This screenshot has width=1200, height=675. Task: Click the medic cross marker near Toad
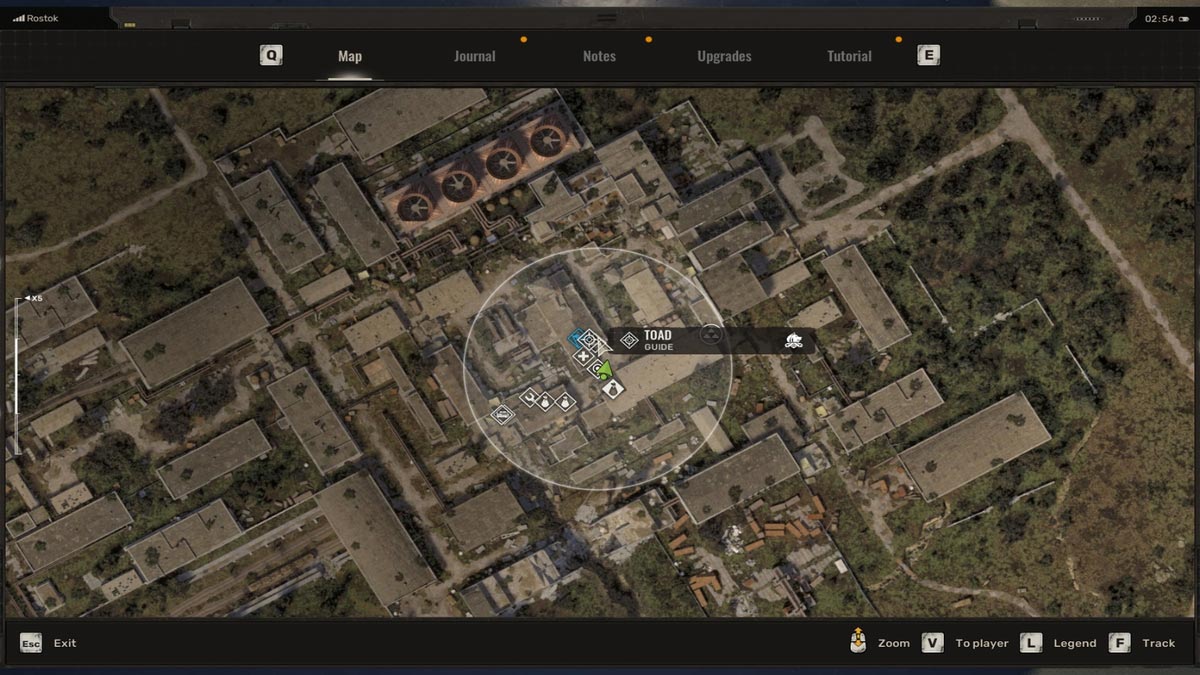584,356
